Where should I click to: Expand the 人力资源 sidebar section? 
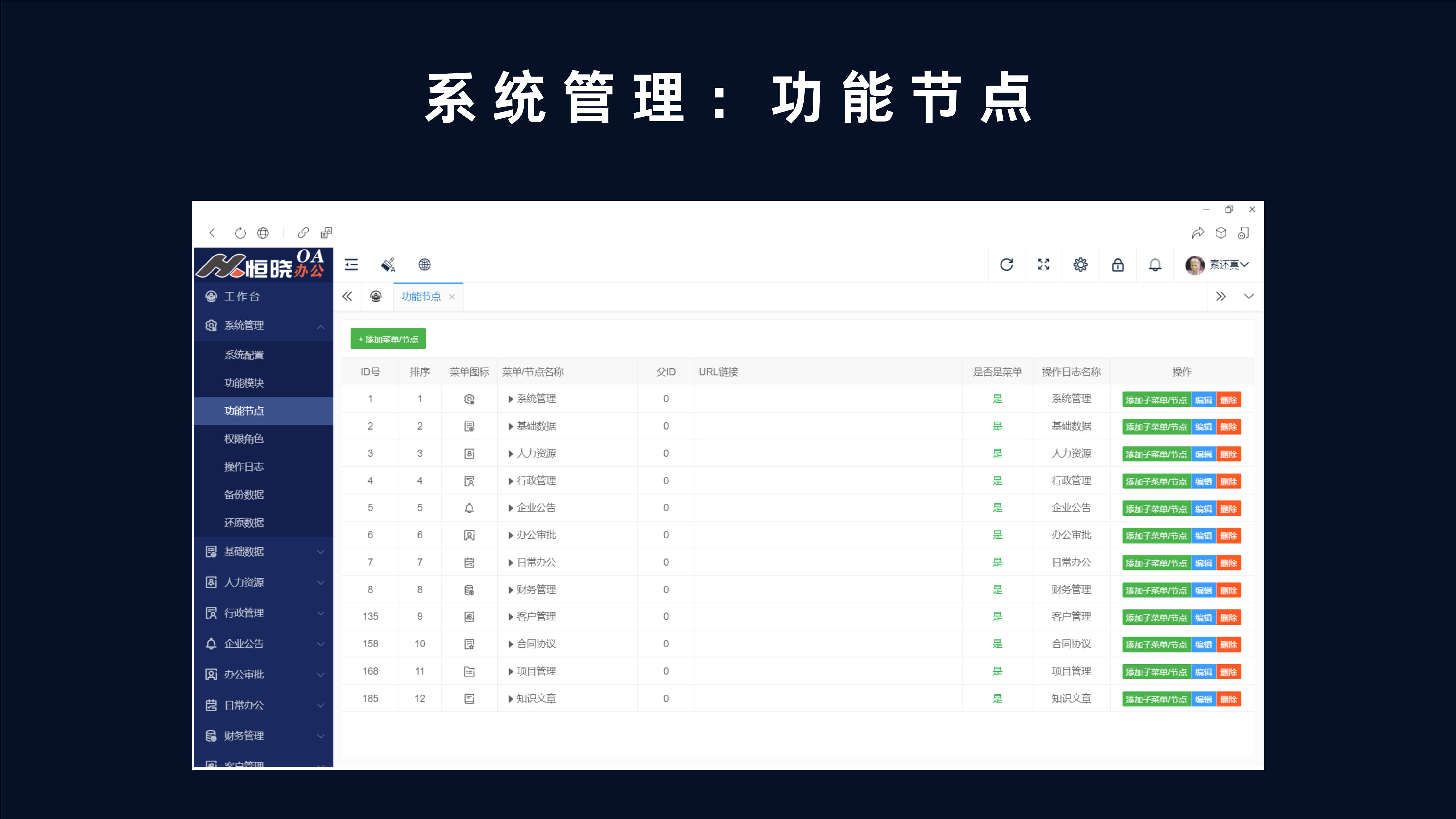[x=321, y=583]
